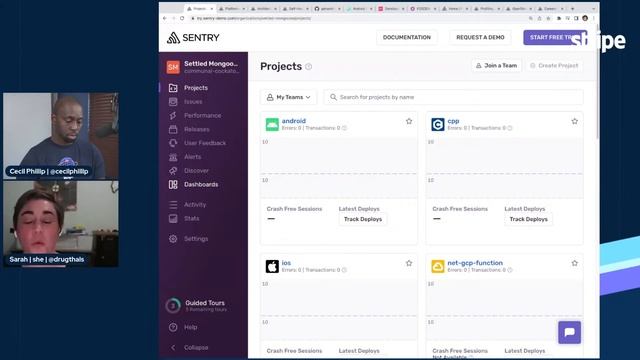Viewport: 640px width, 360px height.
Task: Click START FREE TRIAL button
Action: (x=555, y=37)
